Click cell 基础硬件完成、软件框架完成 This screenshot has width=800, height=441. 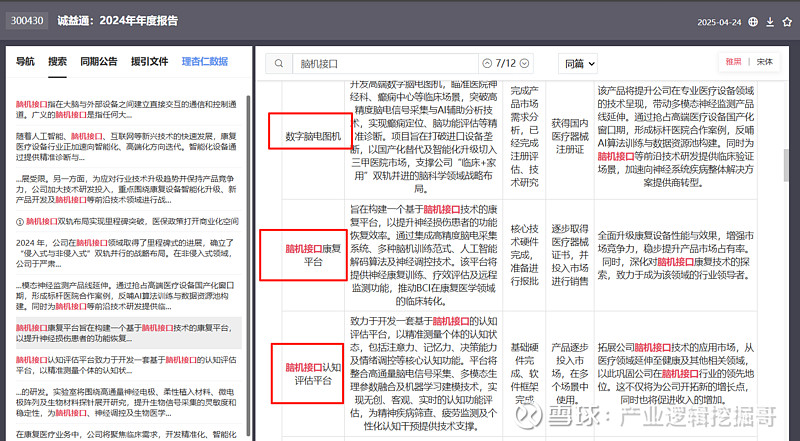524,374
